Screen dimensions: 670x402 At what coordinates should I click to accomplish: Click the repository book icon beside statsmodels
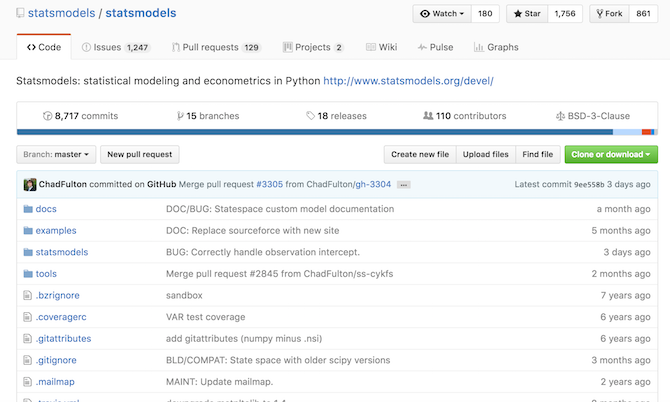(x=21, y=14)
